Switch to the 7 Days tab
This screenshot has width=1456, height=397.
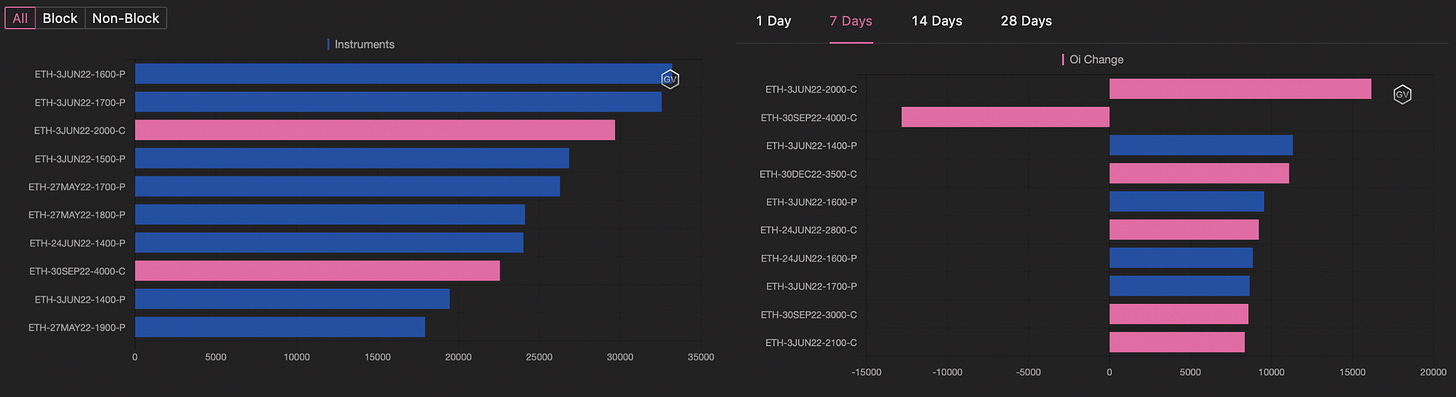(851, 21)
